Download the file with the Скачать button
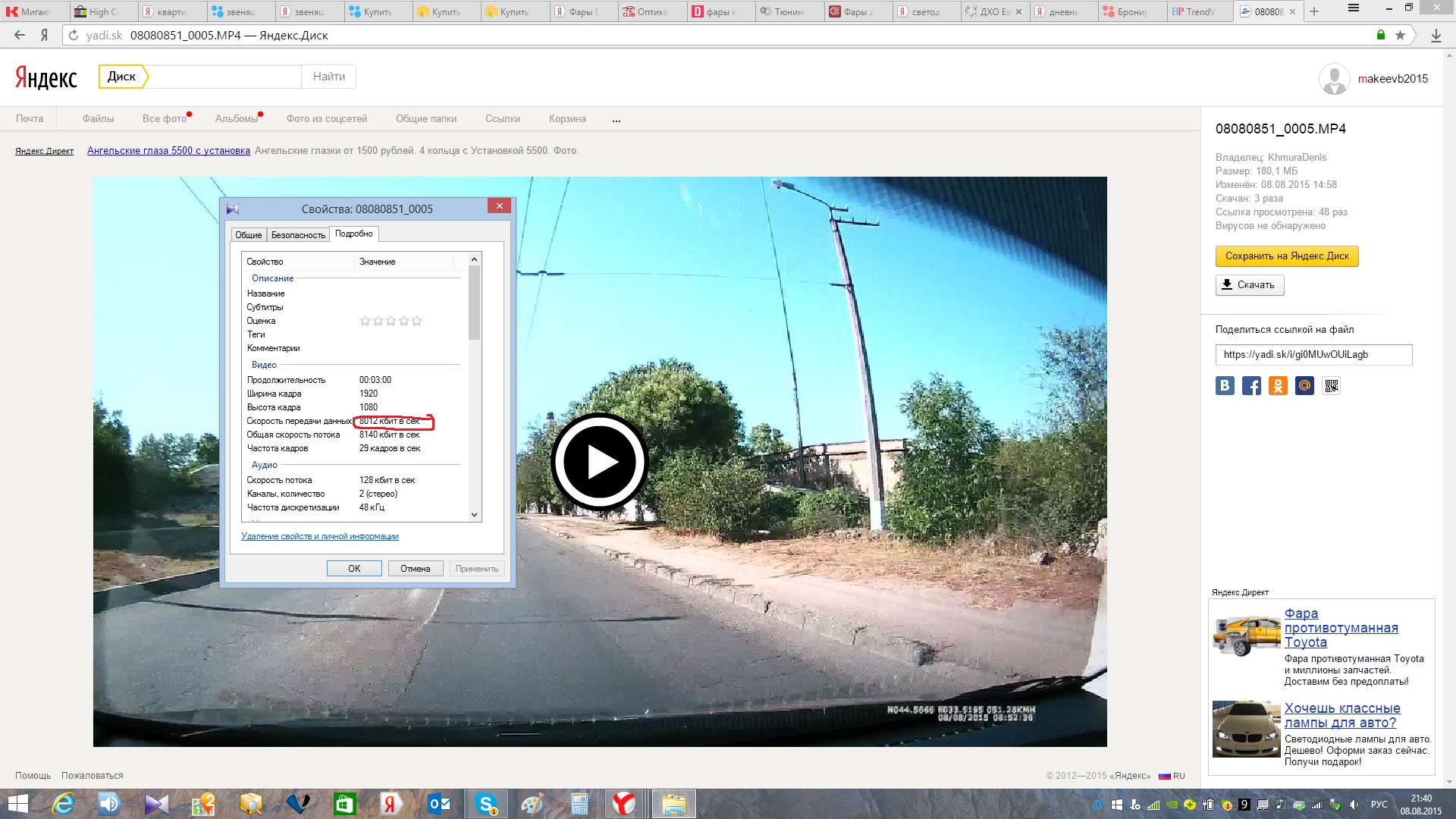The width and height of the screenshot is (1456, 819). (x=1249, y=285)
